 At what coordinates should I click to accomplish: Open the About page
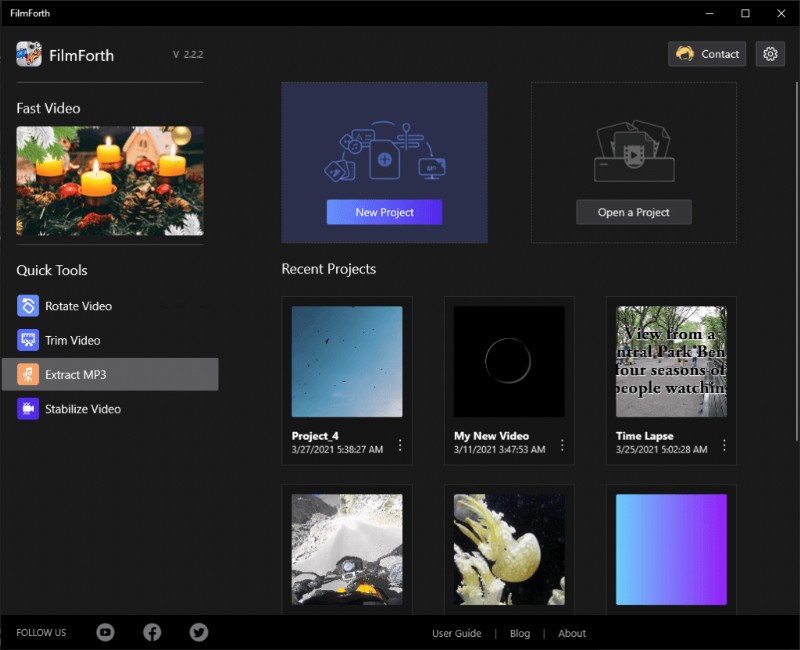572,633
